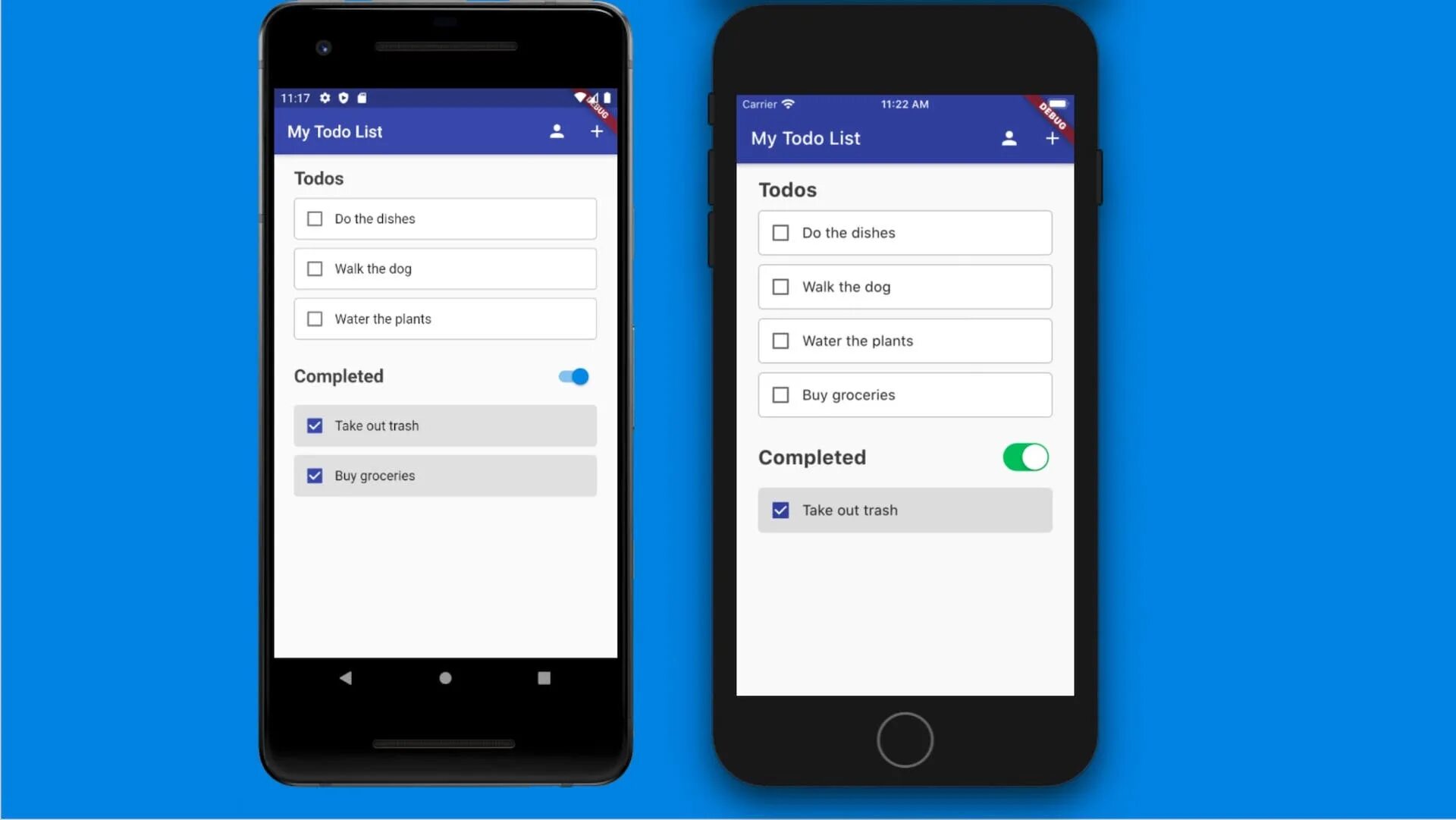The image size is (1456, 820).
Task: Expand the Completed section label
Action: 339,375
